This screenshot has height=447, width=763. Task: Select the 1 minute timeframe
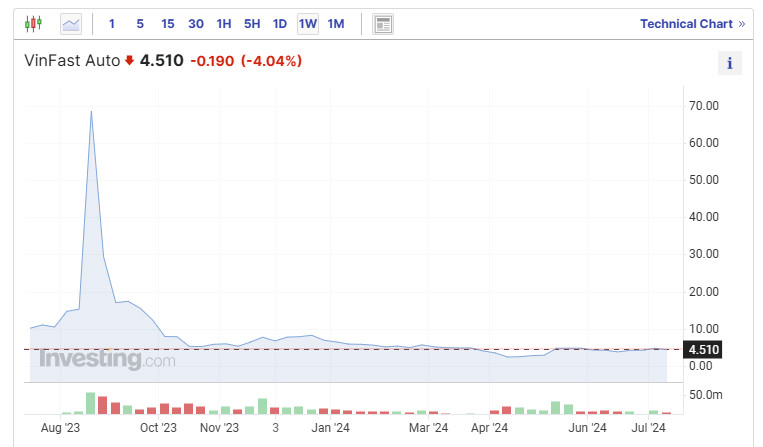click(112, 24)
